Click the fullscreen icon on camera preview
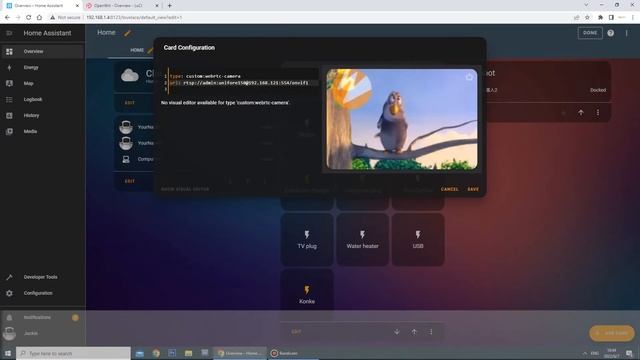This screenshot has width=640, height=360. [x=469, y=76]
